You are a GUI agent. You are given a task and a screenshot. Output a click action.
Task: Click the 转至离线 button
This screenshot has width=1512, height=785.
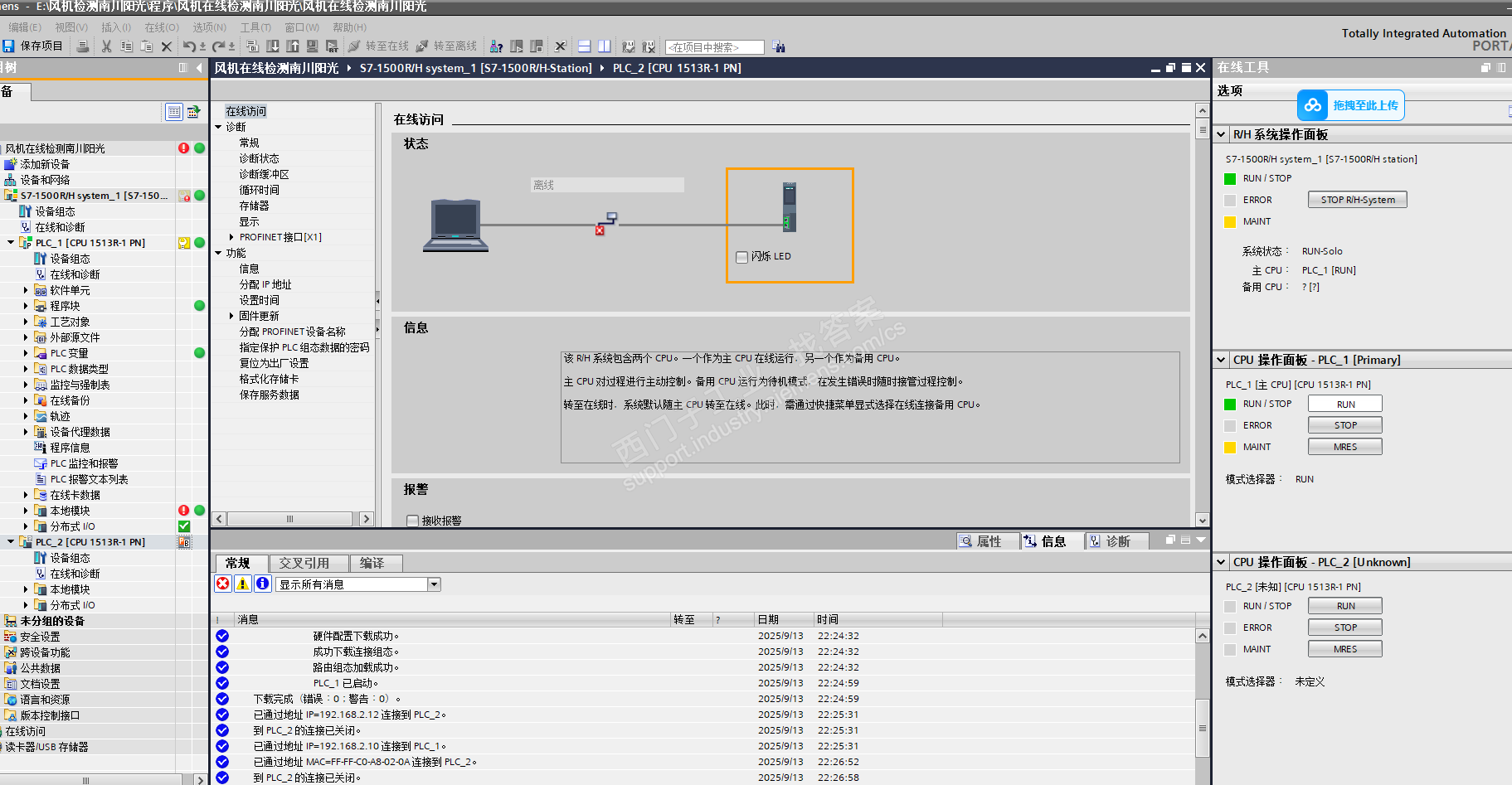click(446, 46)
